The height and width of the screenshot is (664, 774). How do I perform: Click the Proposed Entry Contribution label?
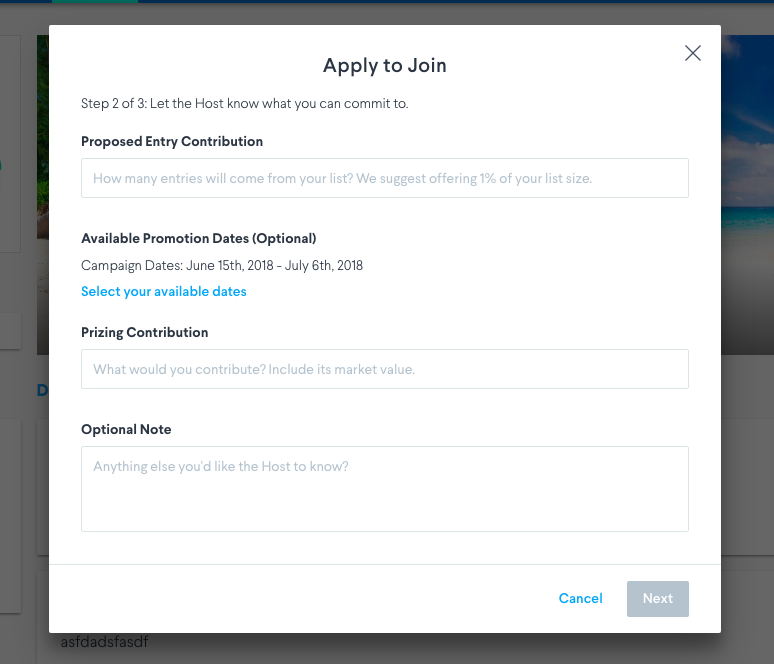172,142
